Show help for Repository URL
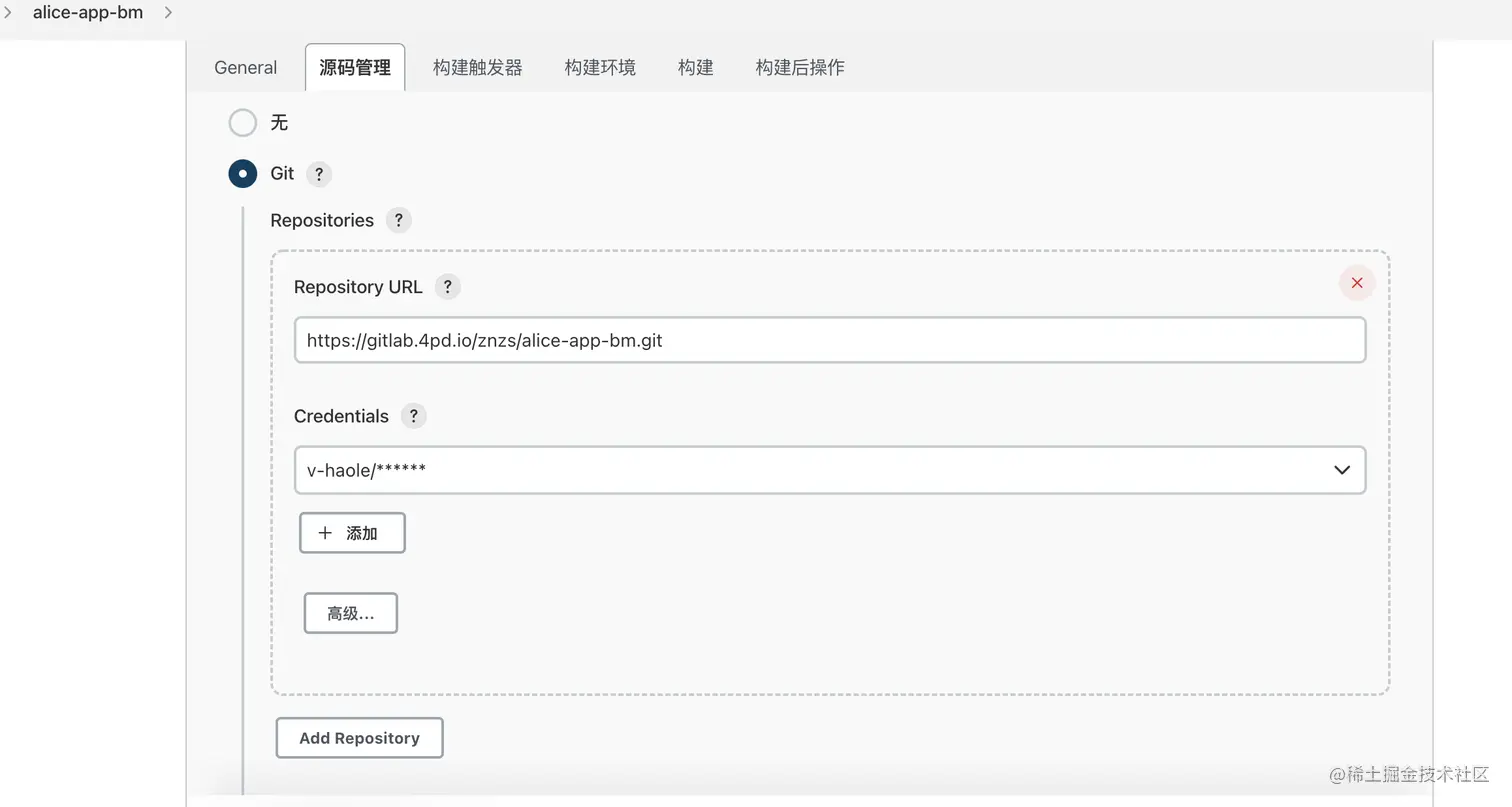Image resolution: width=1512 pixels, height=807 pixels. (447, 287)
